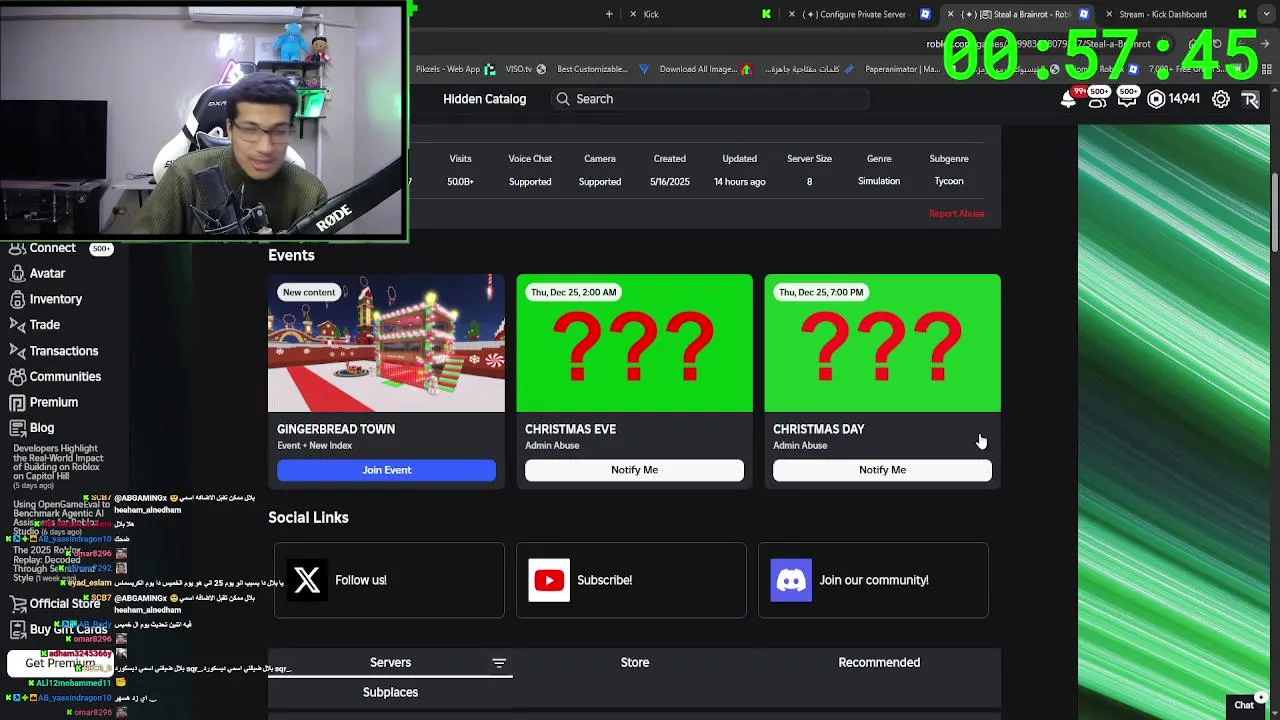
Task: Open the Gingerbread Town event thumbnail
Action: click(x=386, y=343)
